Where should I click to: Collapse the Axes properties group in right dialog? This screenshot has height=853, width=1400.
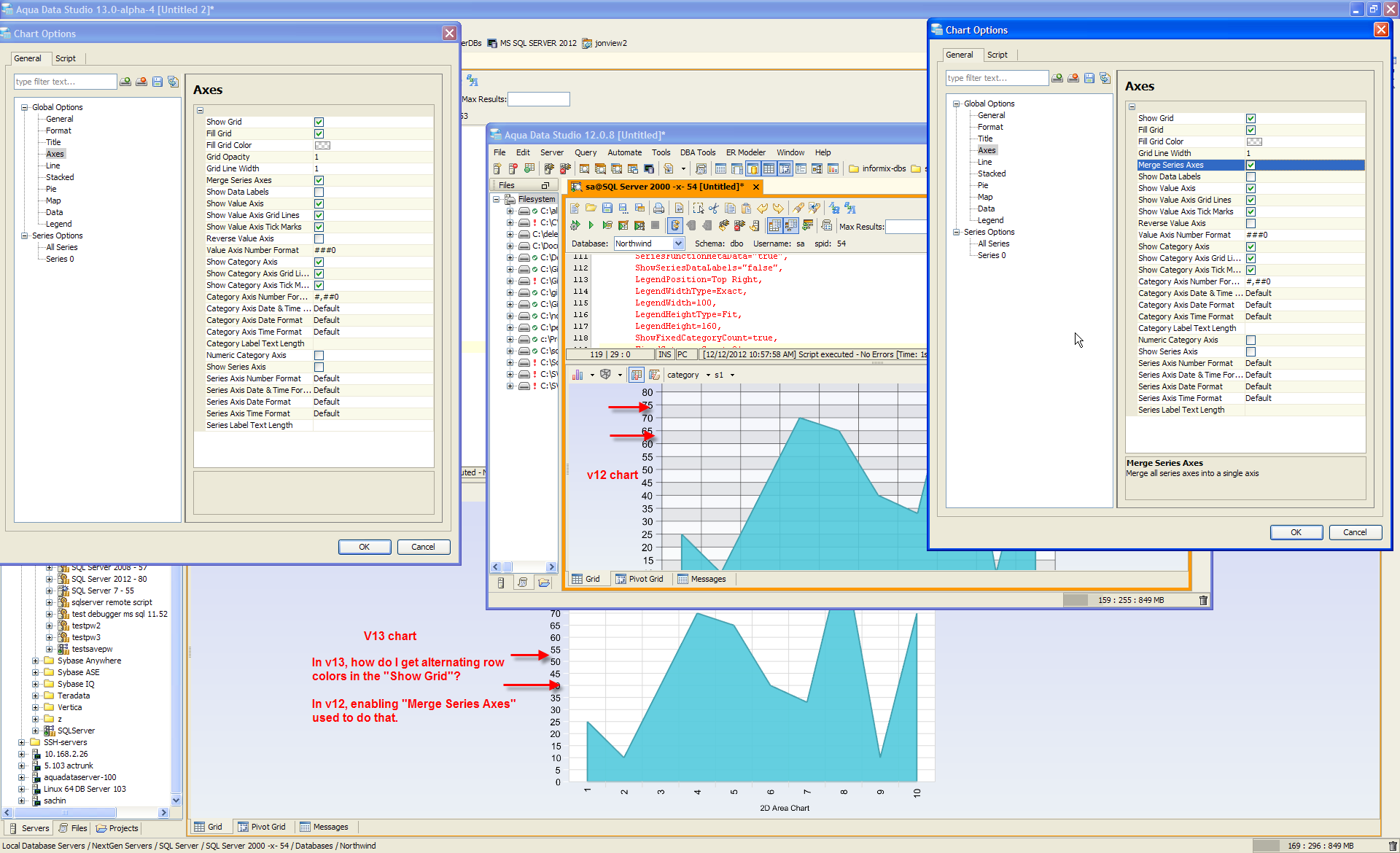[1132, 106]
